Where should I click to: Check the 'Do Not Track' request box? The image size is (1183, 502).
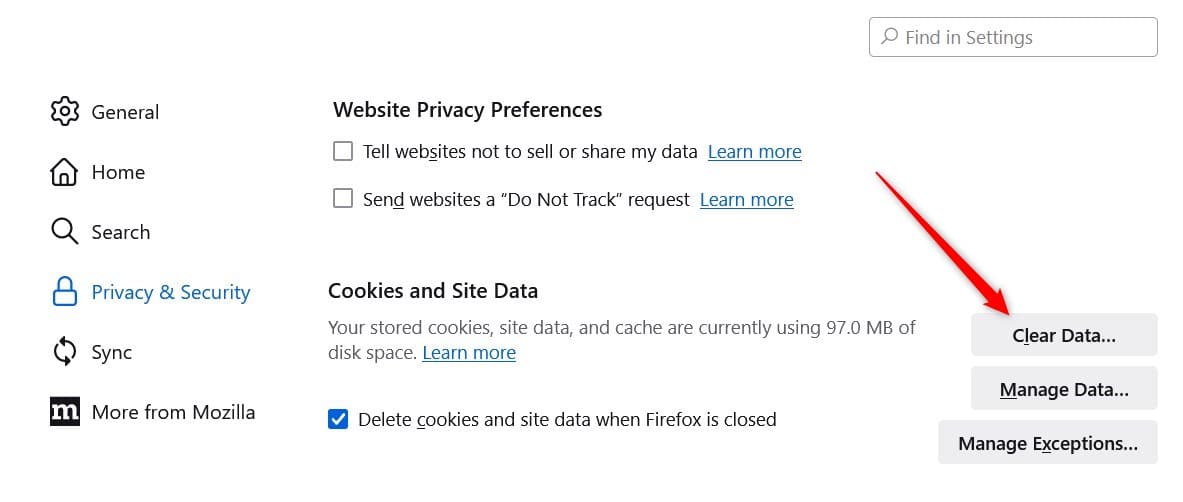coord(343,199)
